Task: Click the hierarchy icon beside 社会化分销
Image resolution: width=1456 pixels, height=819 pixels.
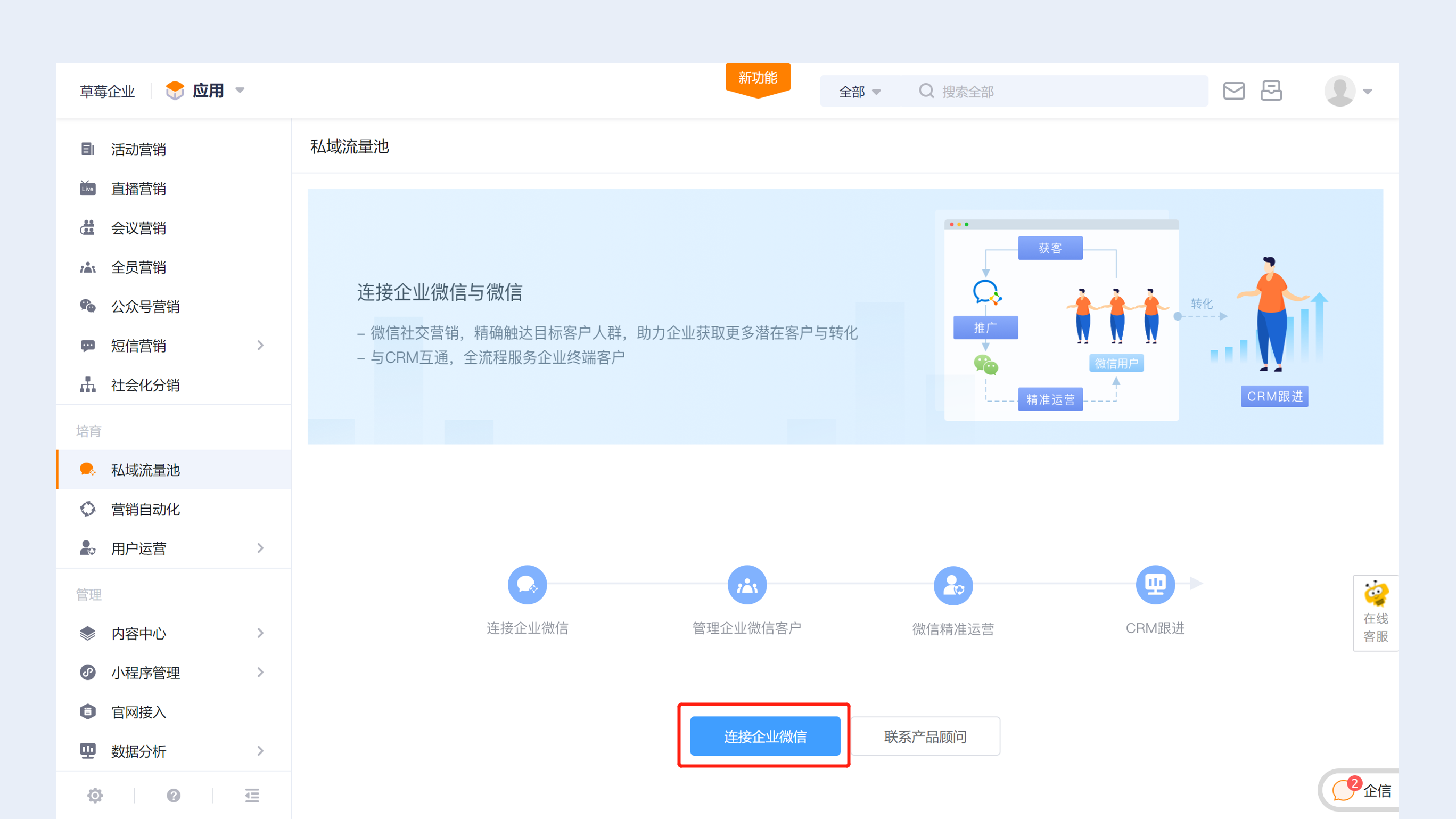Action: click(88, 385)
